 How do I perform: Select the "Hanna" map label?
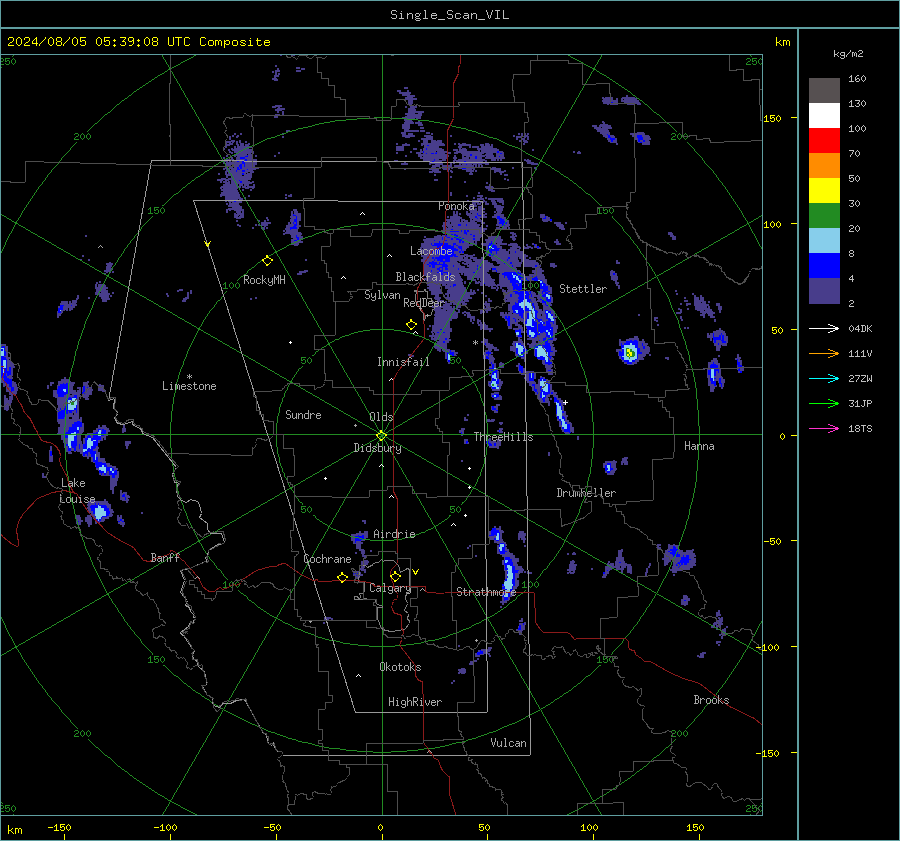coord(699,446)
